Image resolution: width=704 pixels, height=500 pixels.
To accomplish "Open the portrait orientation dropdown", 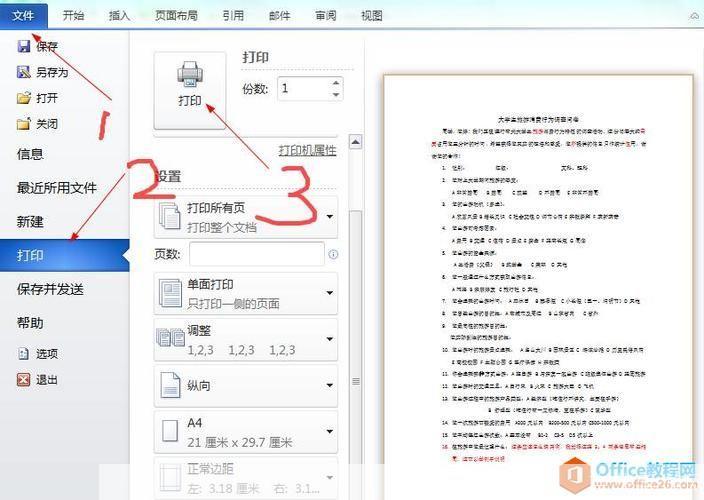I will pos(329,385).
